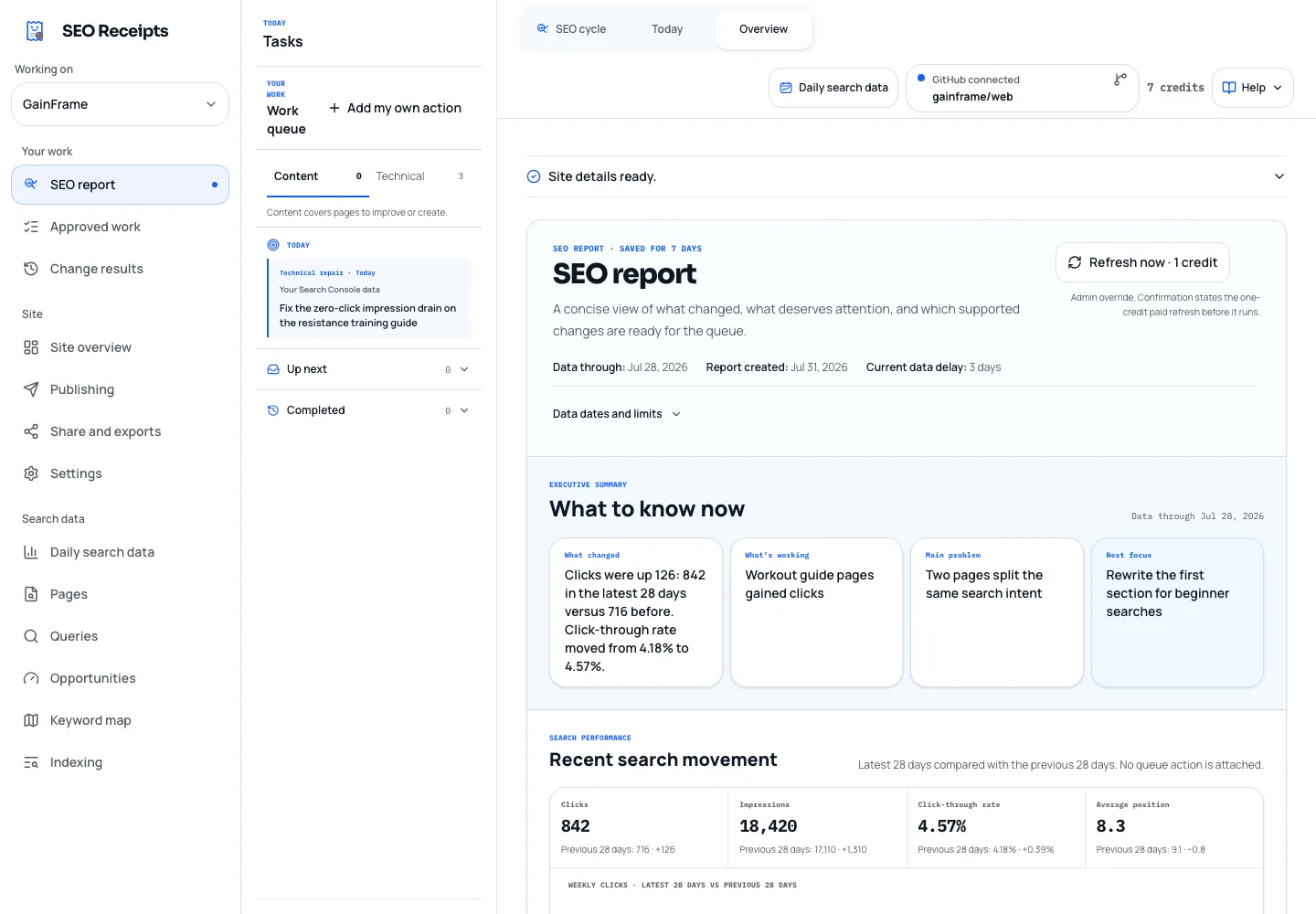Click the Impressions 18,420 metric
Screen dimensions: 1316x914
click(817, 828)
